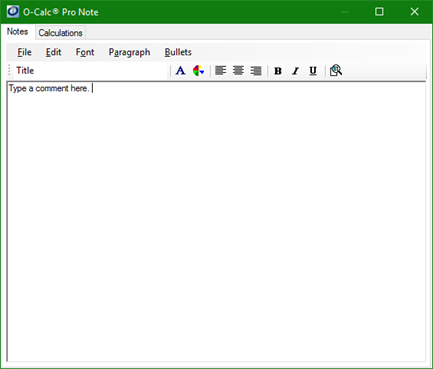Screen dimensions: 433x369
Task: Click the O-Calc Pro app icon in title bar
Action: click(x=13, y=12)
